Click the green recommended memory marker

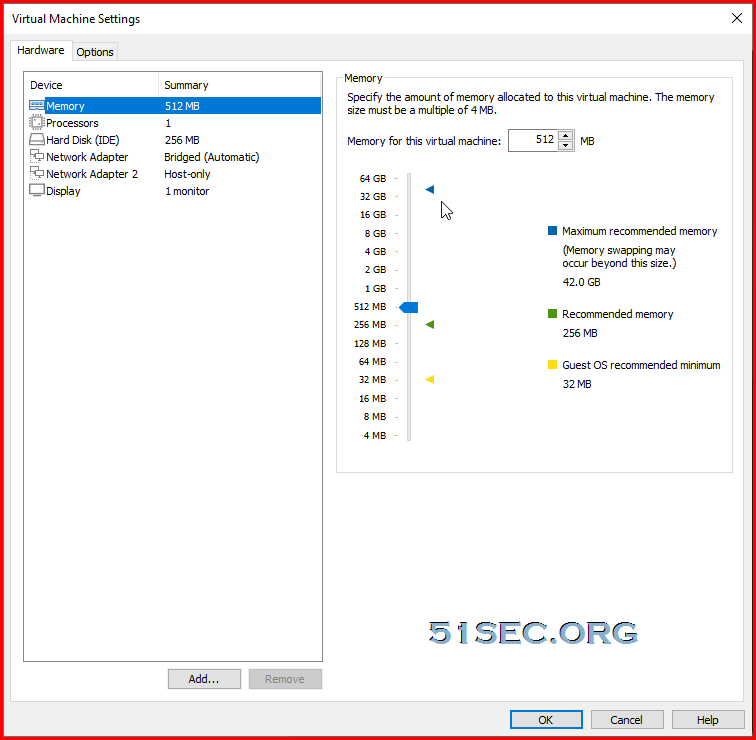[430, 324]
